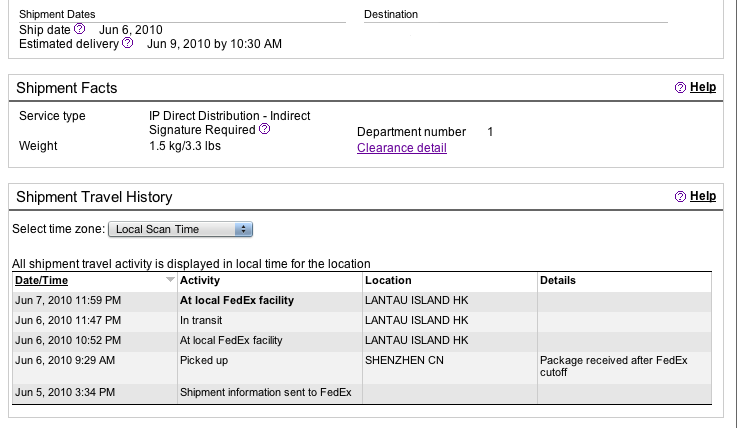
Task: Click the question icon in Shipment Travel History header
Action: pos(680,196)
